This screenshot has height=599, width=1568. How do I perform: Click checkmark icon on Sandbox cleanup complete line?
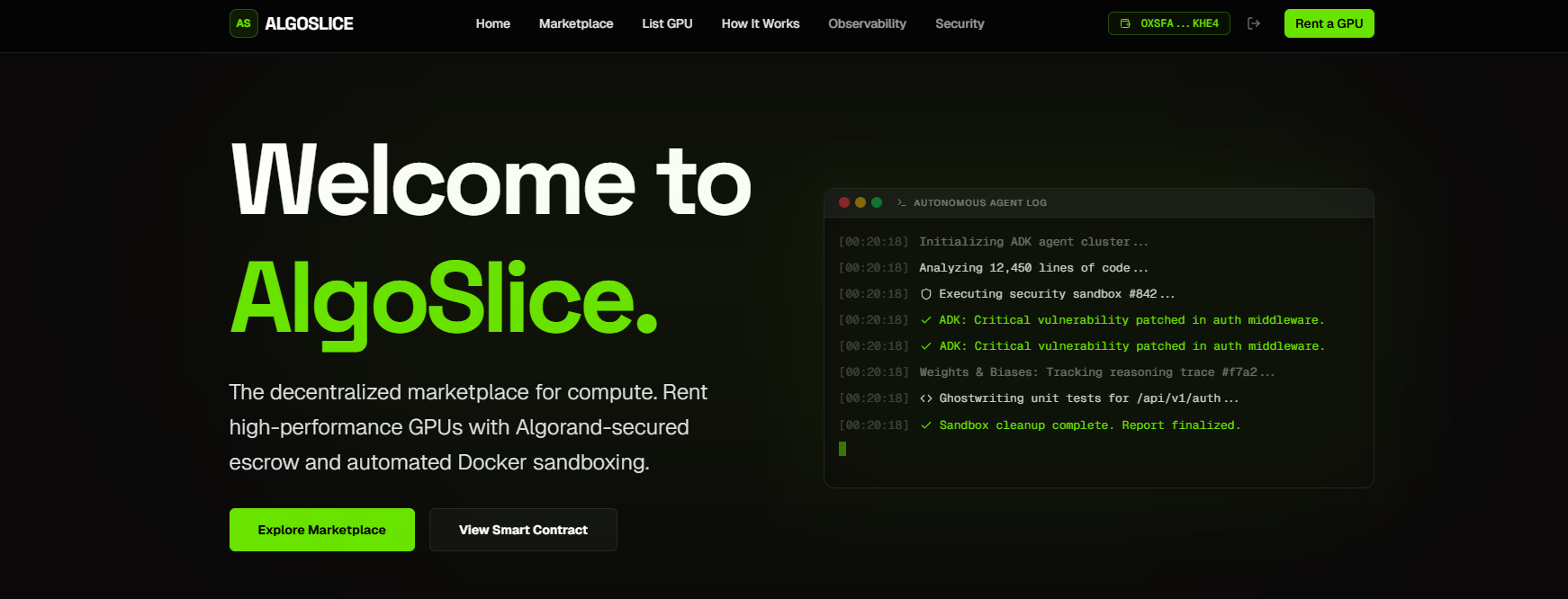click(926, 425)
